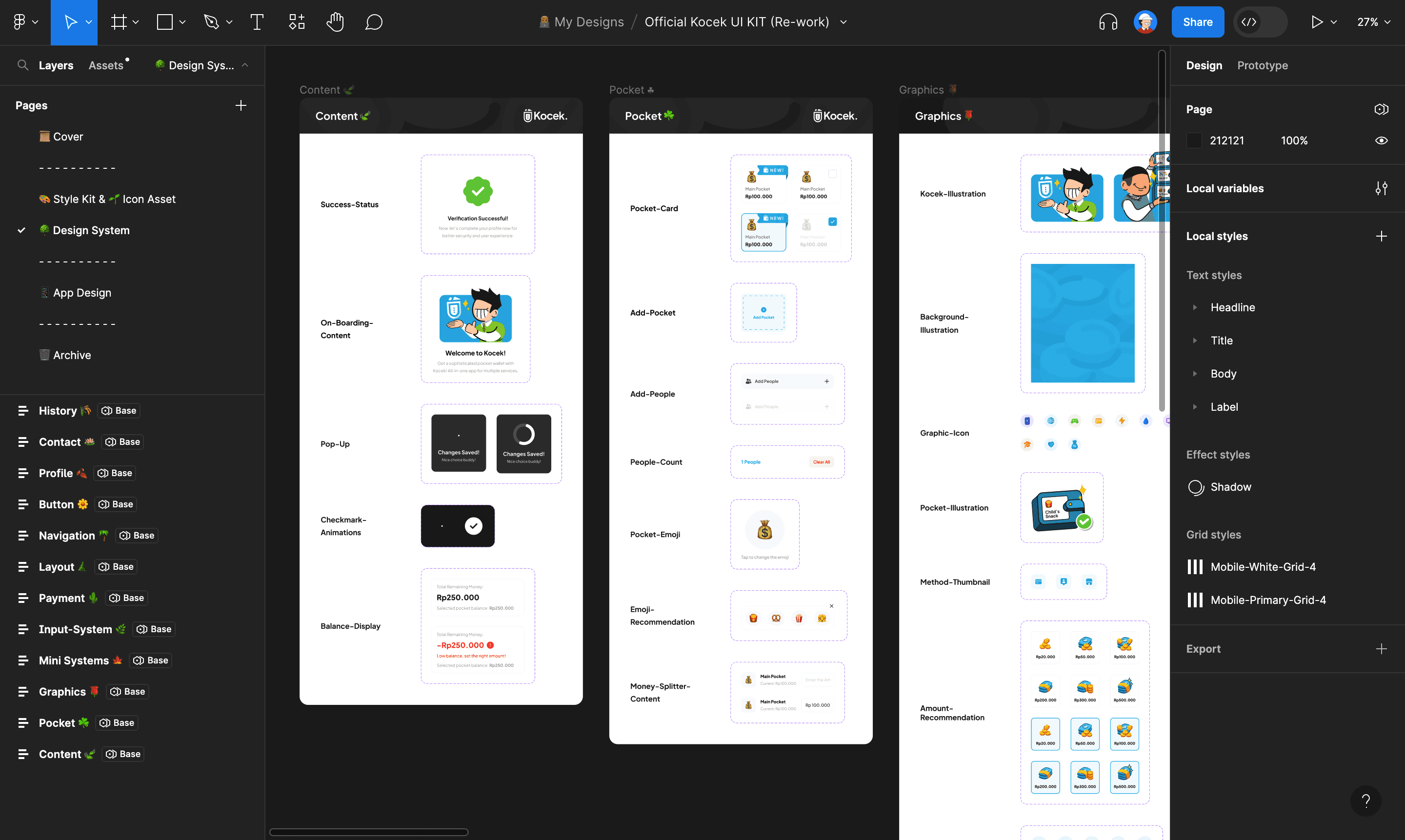Activate the Comment tool
The image size is (1405, 840).
(374, 22)
